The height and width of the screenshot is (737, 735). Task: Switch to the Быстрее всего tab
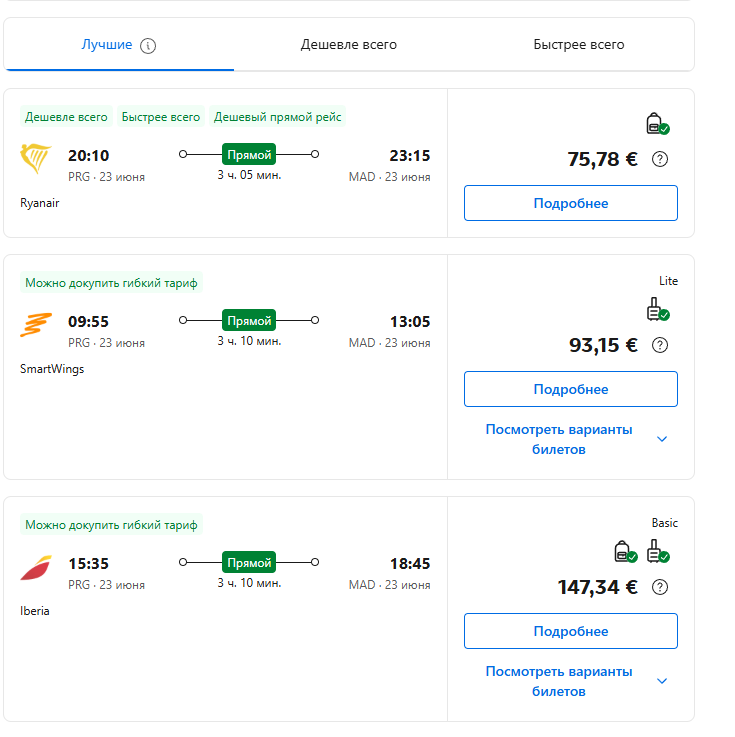pyautogui.click(x=579, y=45)
